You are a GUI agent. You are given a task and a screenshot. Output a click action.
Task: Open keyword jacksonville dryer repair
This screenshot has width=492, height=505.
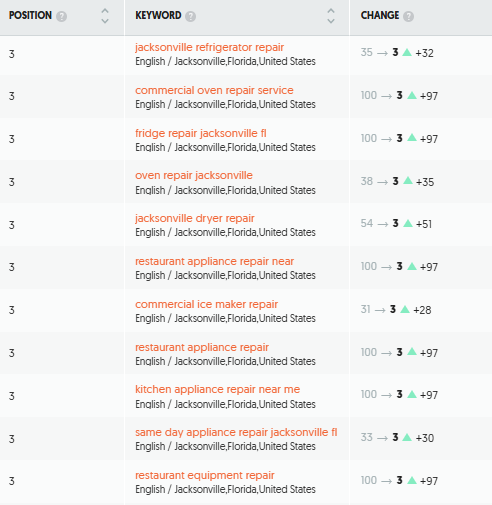click(x=195, y=218)
